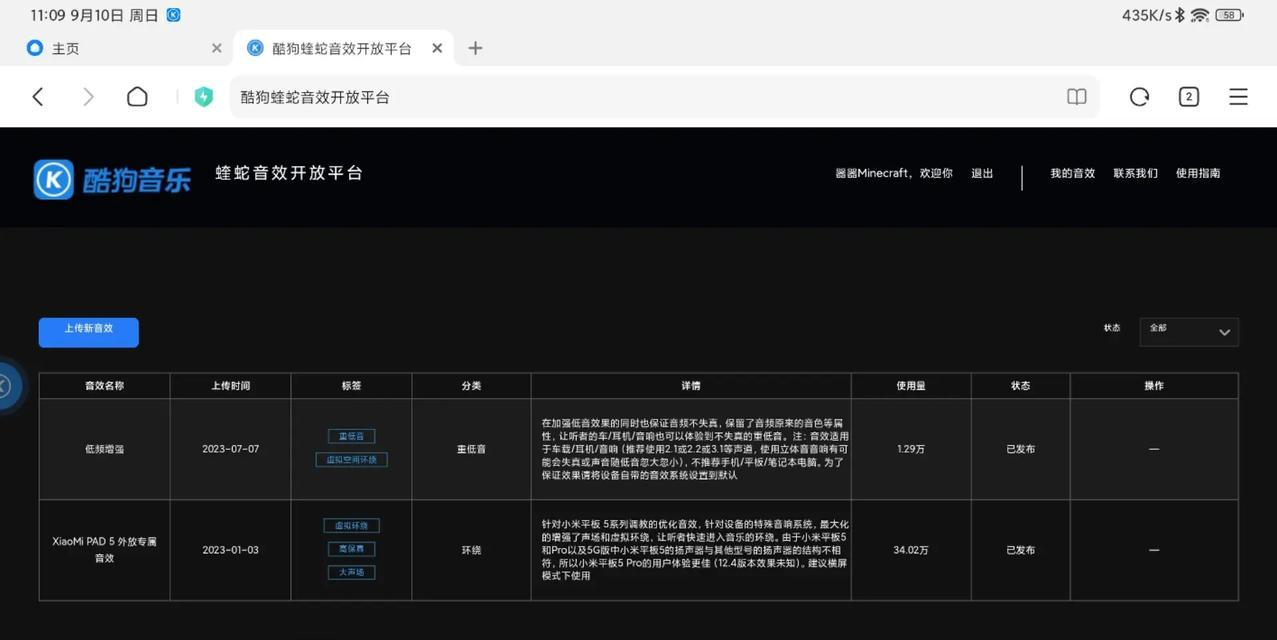
Task: Open reader mode book icon
Action: pos(1076,97)
